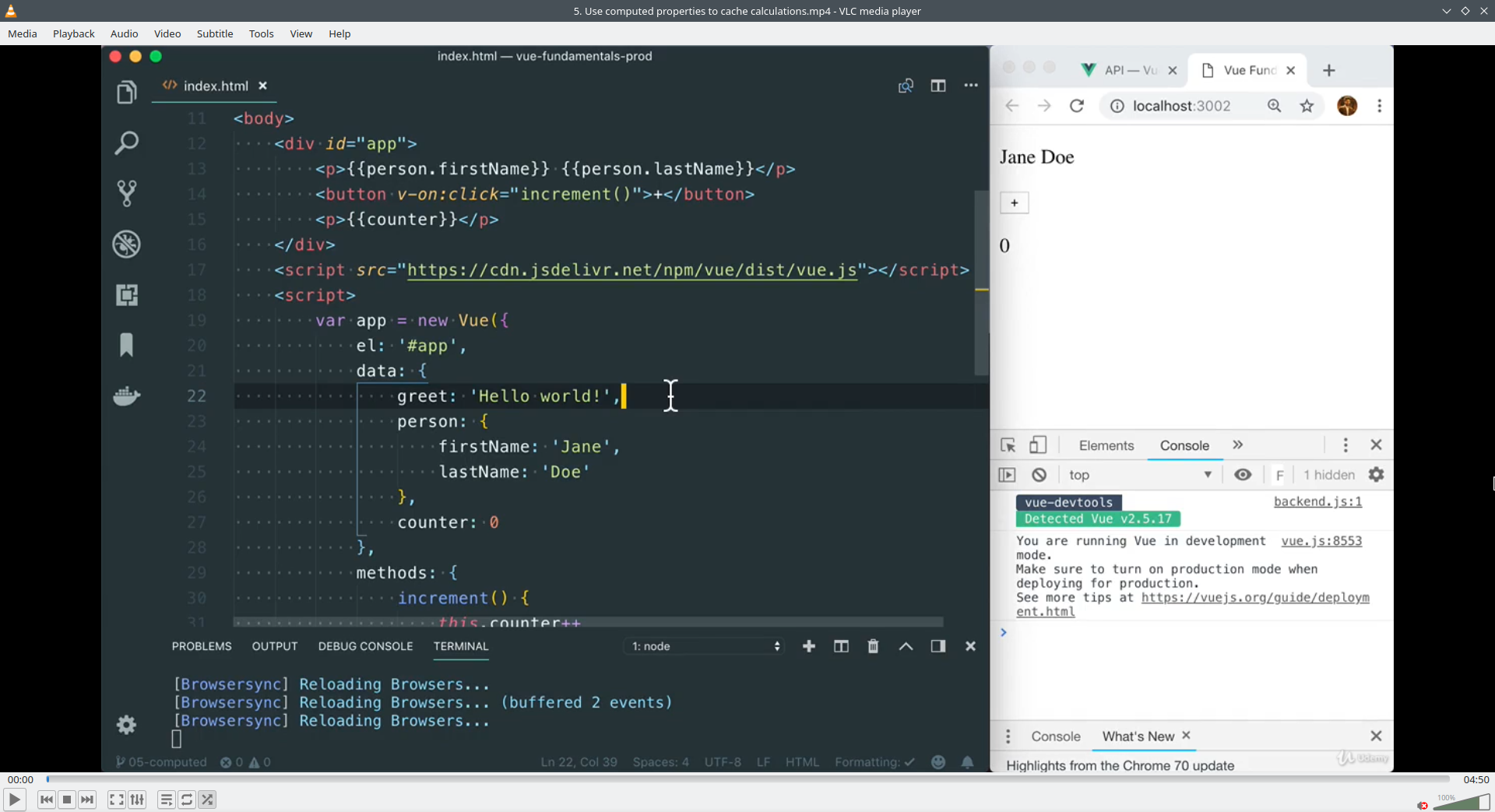The height and width of the screenshot is (812, 1495).
Task: Maximize the terminal panel with the chevron
Action: tap(906, 646)
